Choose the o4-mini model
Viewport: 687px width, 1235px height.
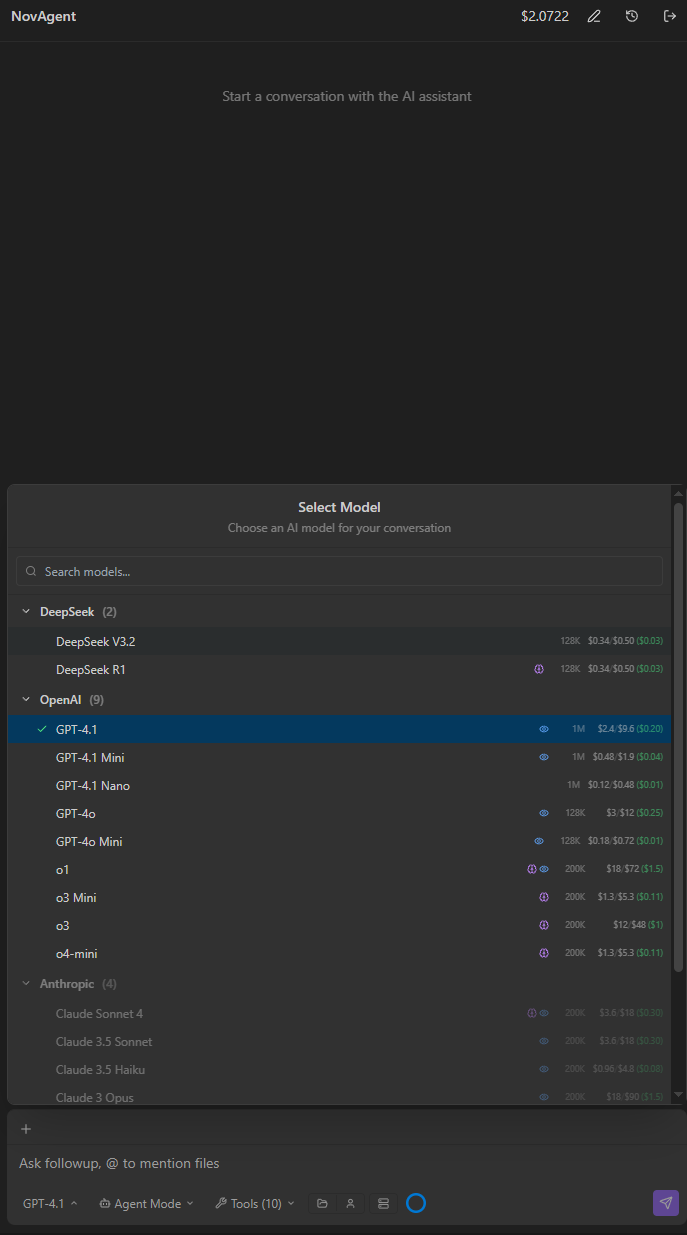pos(340,953)
